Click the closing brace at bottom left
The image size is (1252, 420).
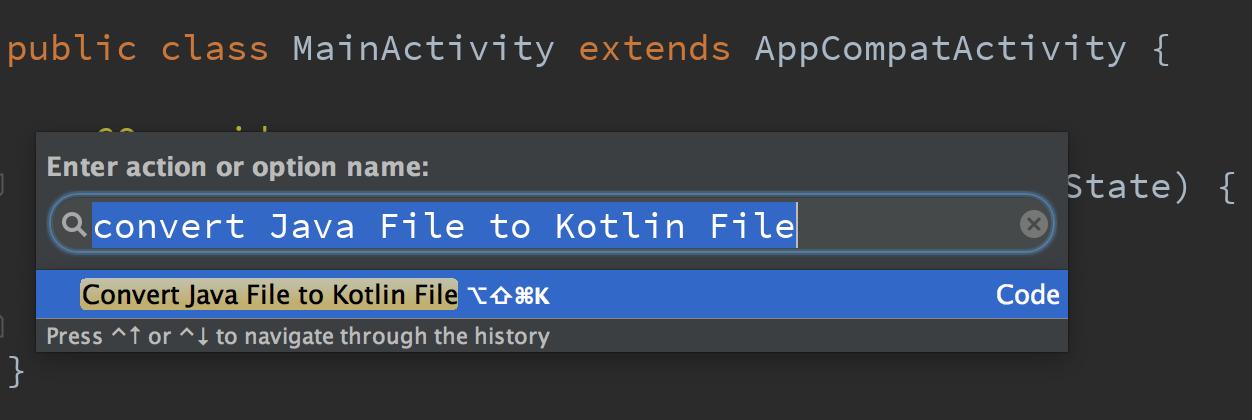coord(15,371)
